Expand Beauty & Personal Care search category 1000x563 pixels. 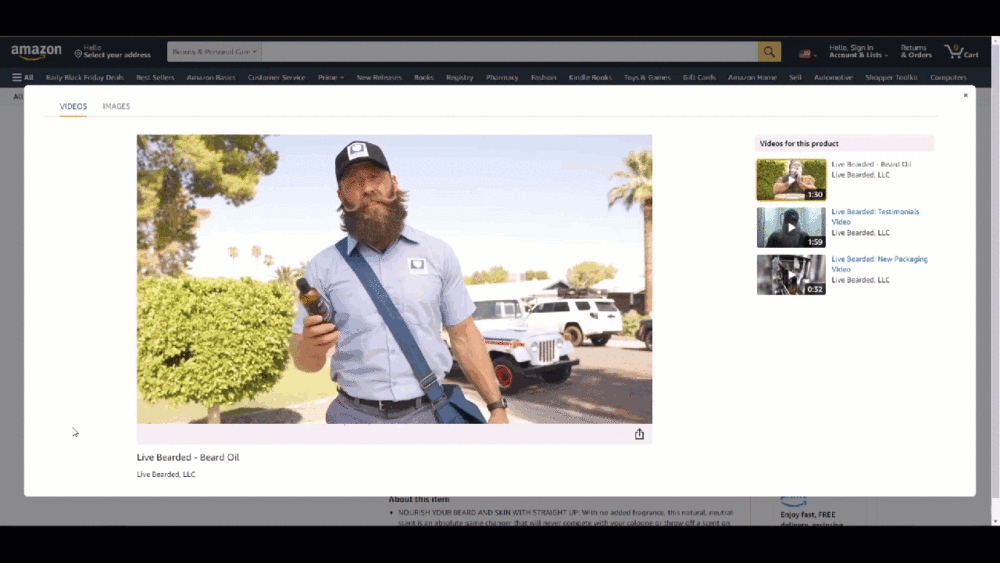(x=214, y=52)
